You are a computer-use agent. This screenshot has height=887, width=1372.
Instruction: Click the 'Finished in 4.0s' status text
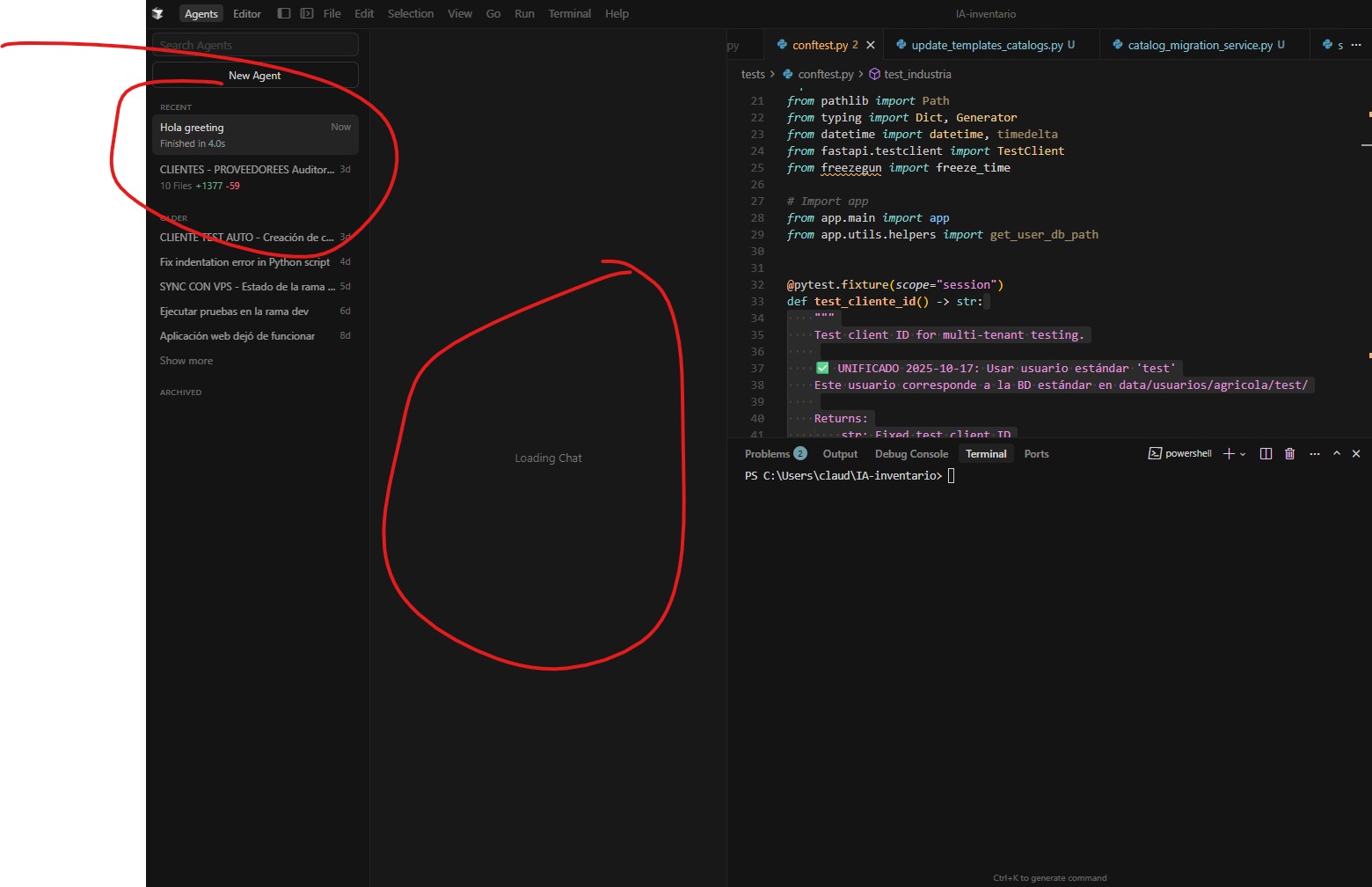[193, 144]
